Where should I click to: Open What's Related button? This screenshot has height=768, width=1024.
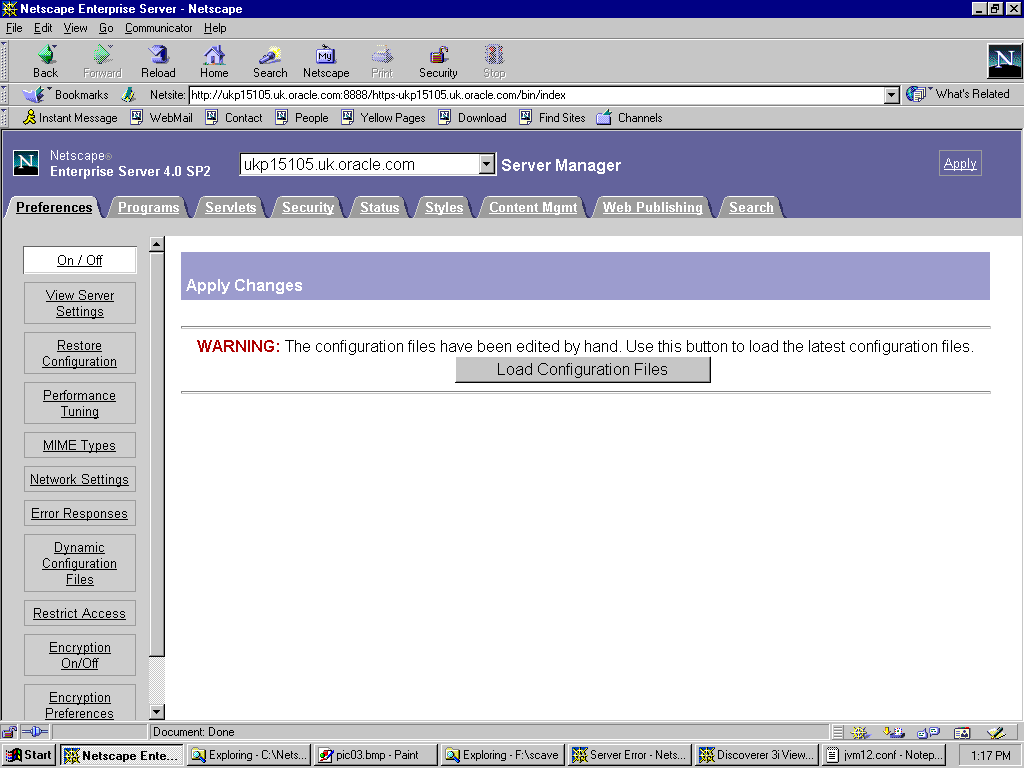coord(957,94)
